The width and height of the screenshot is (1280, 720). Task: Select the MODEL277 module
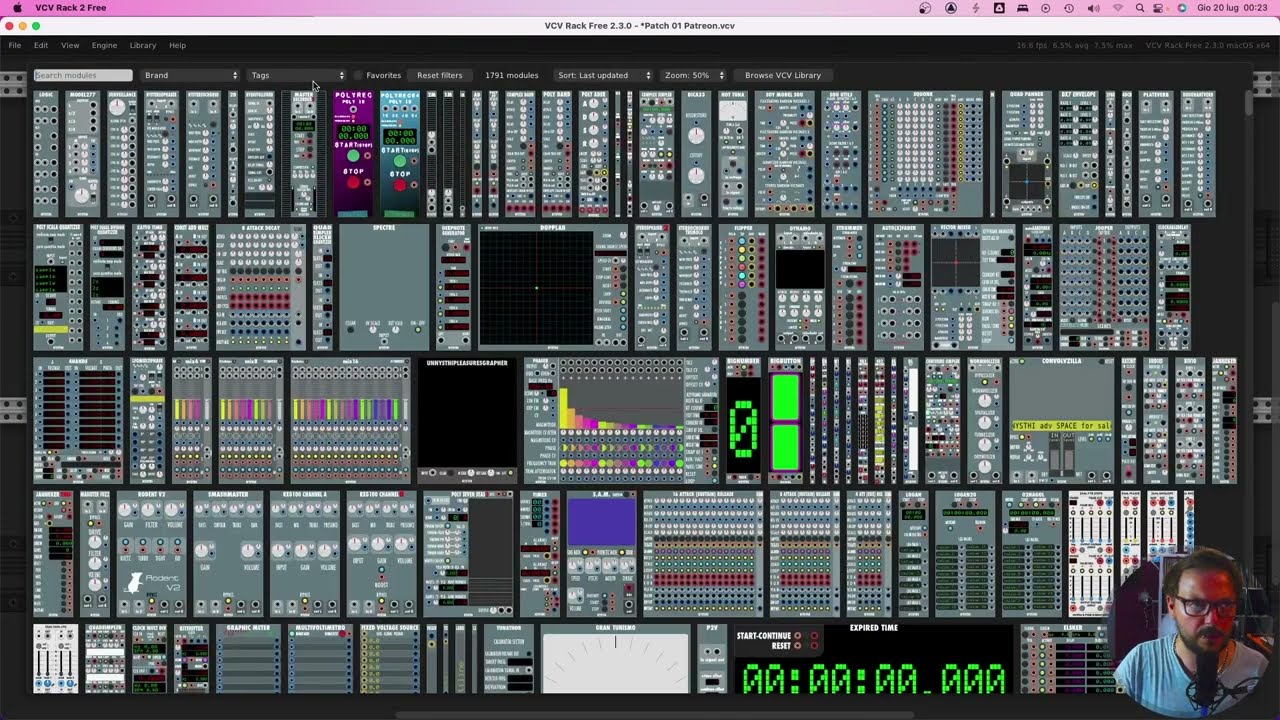tap(81, 153)
